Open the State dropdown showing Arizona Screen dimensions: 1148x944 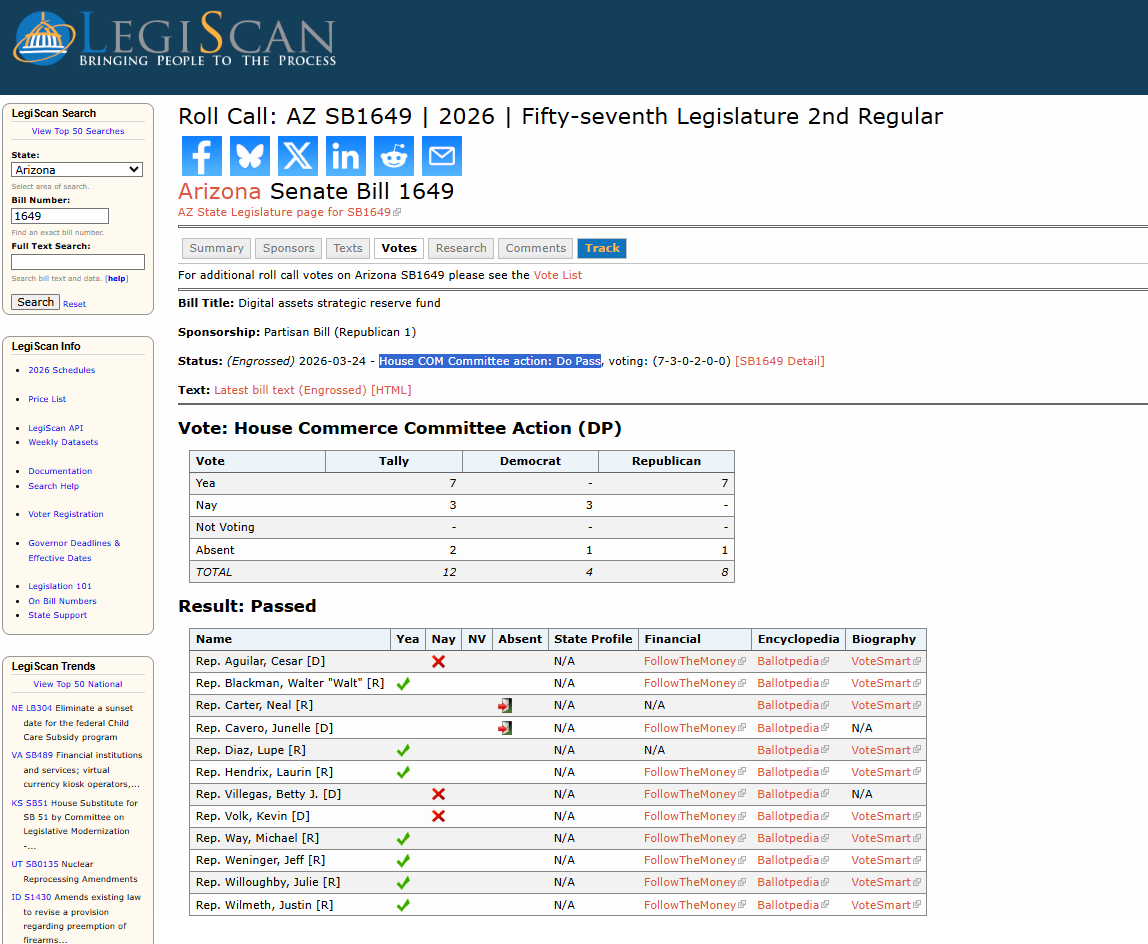pyautogui.click(x=77, y=170)
